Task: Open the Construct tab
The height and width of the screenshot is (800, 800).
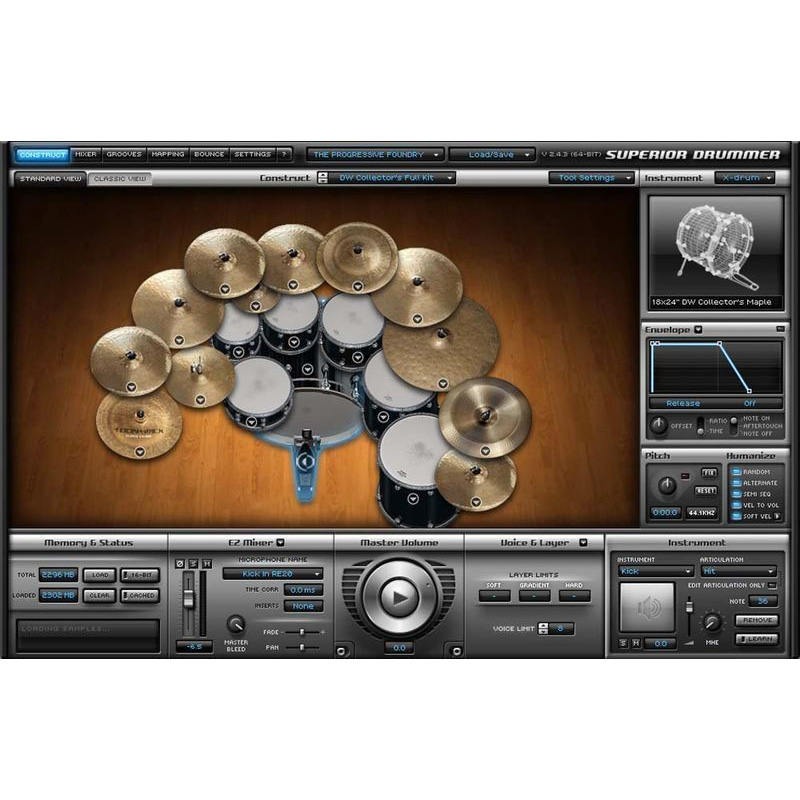Action: point(43,155)
